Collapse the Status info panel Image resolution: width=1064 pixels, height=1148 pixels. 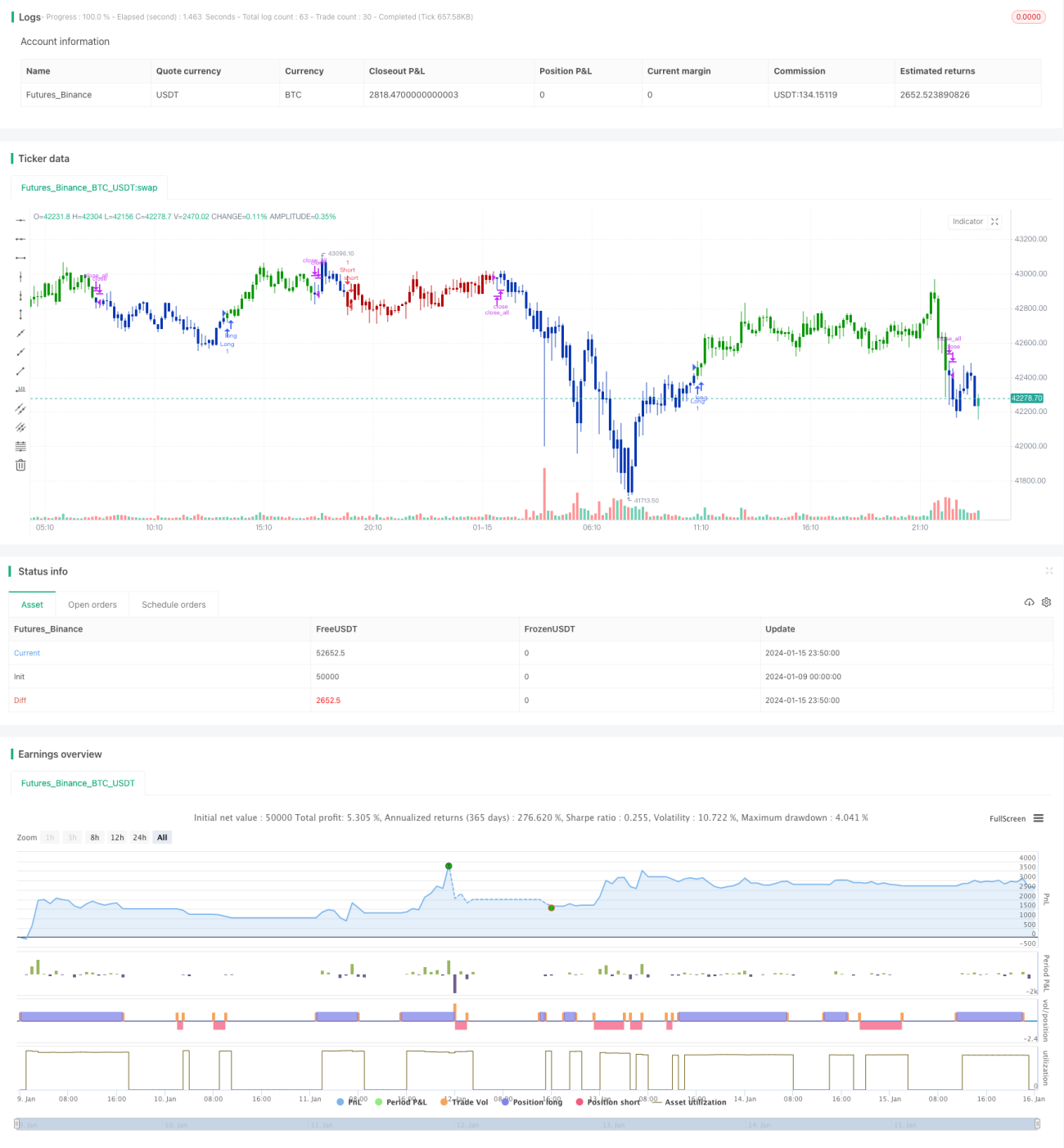point(1049,571)
